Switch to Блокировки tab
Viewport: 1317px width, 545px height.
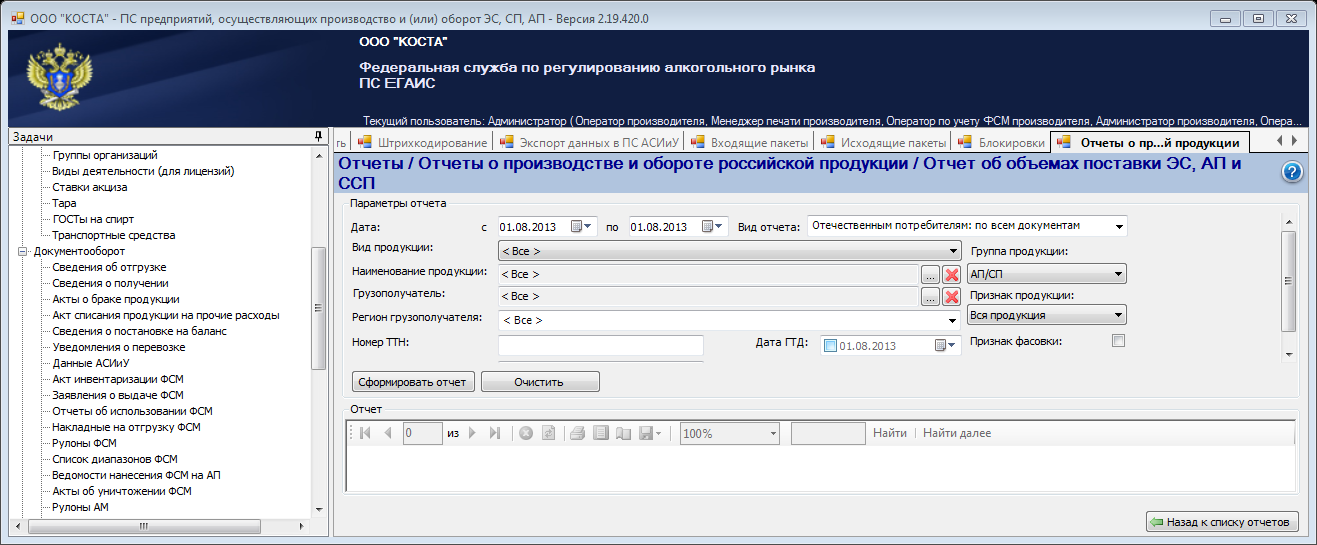(1002, 142)
